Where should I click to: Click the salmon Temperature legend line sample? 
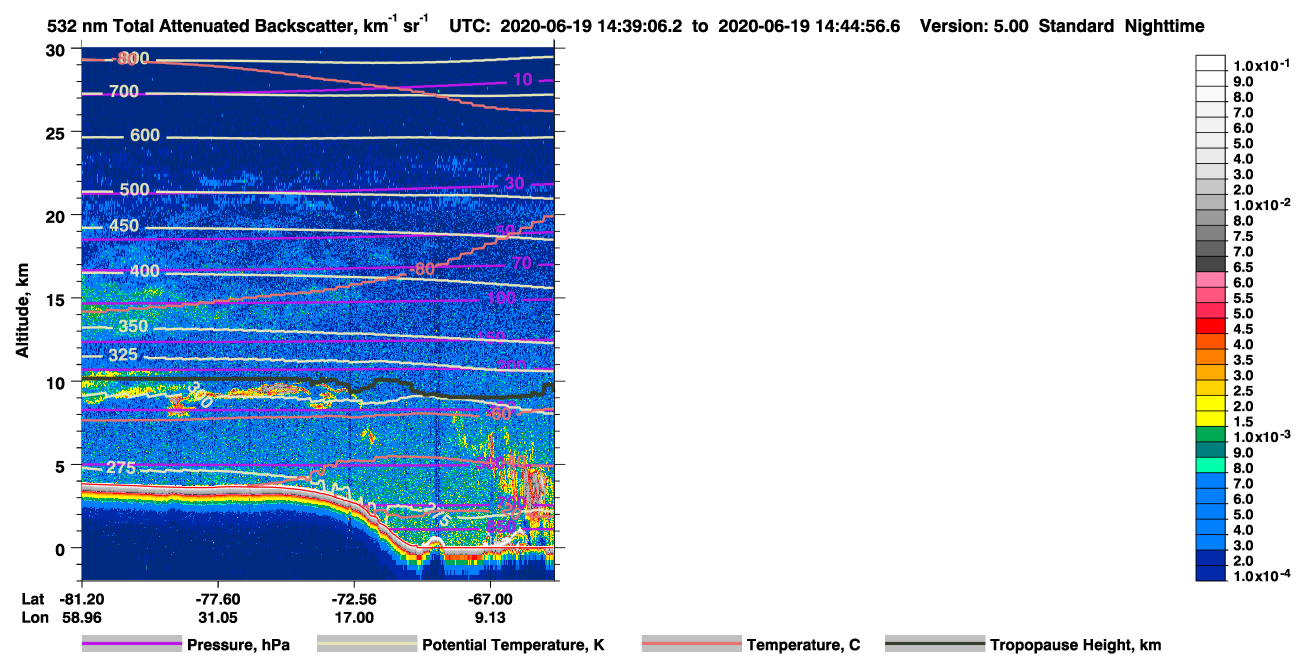point(691,644)
